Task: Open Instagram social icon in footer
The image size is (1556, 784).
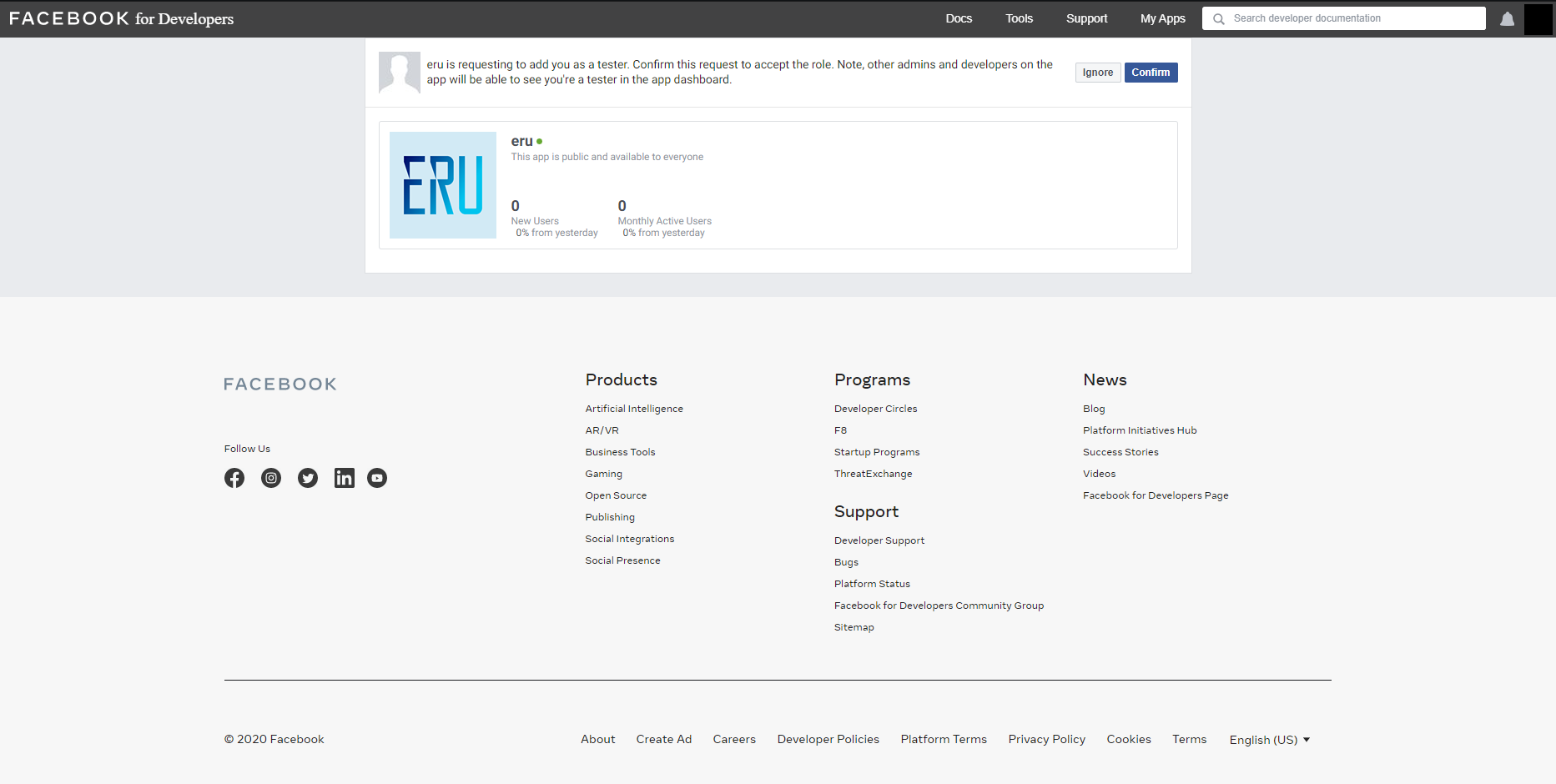Action: [271, 478]
